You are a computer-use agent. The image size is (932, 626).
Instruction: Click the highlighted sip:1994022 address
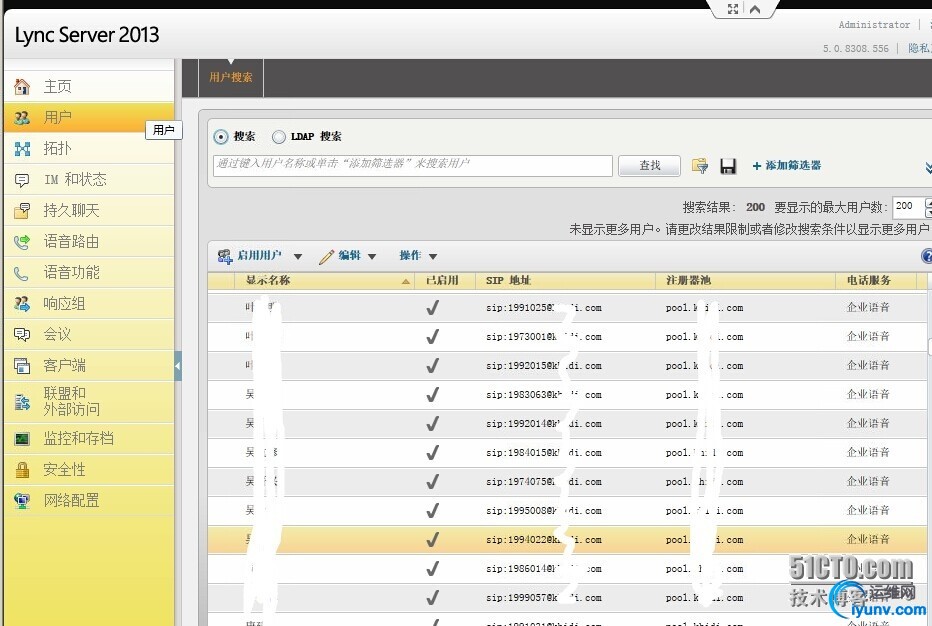pos(543,540)
